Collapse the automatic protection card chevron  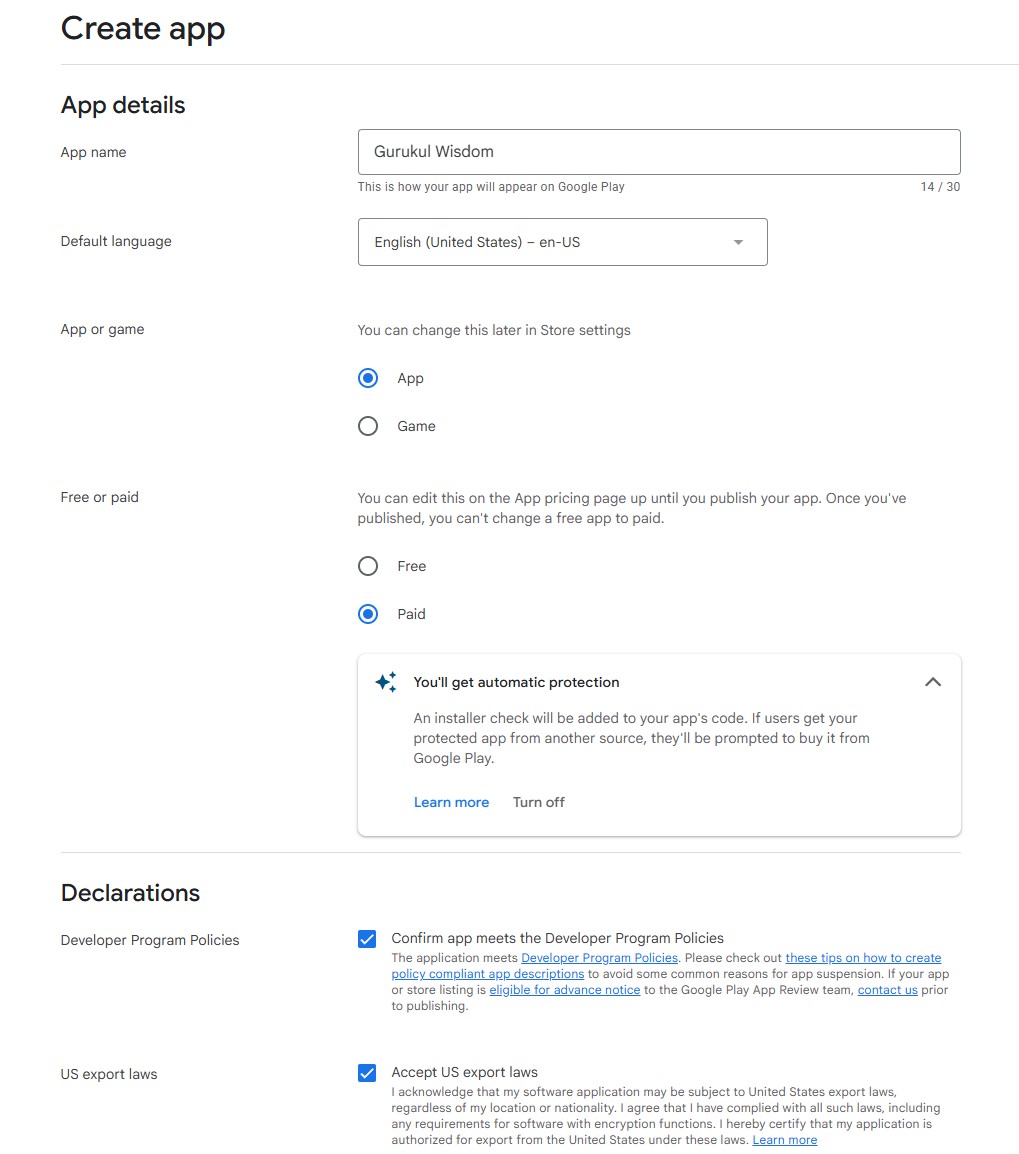(932, 682)
